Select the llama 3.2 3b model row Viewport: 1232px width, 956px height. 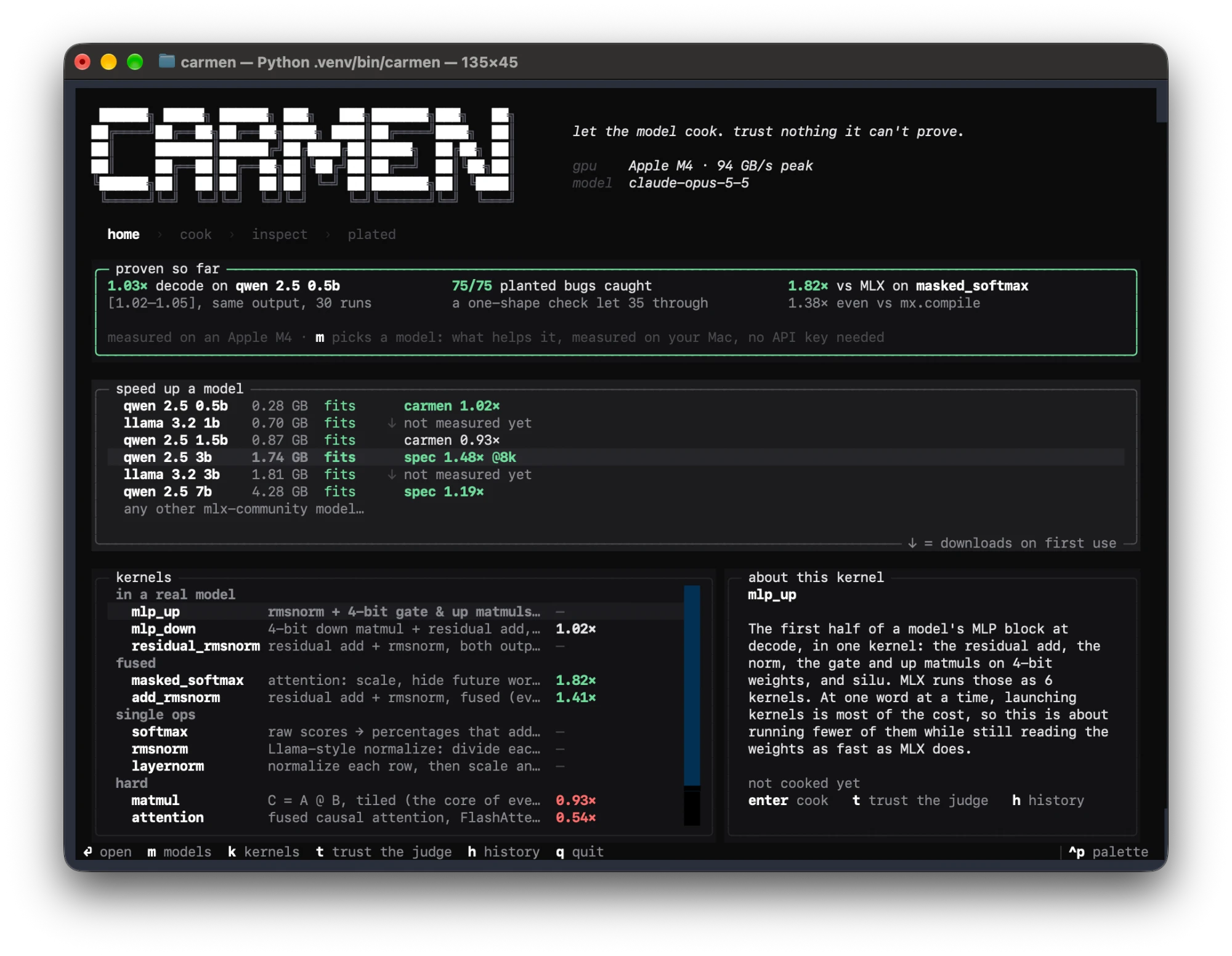(x=616, y=475)
